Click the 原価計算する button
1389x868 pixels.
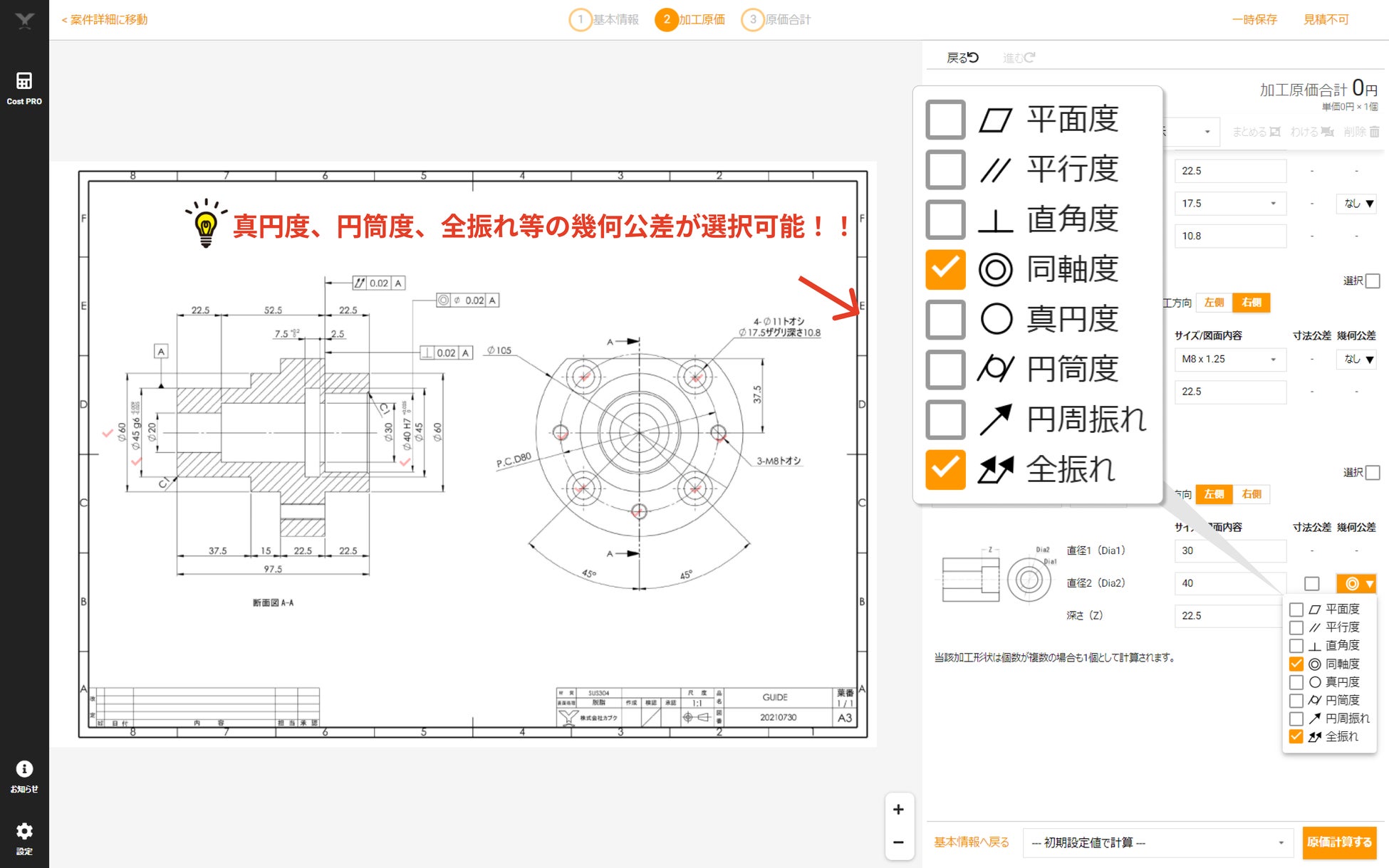1338,842
